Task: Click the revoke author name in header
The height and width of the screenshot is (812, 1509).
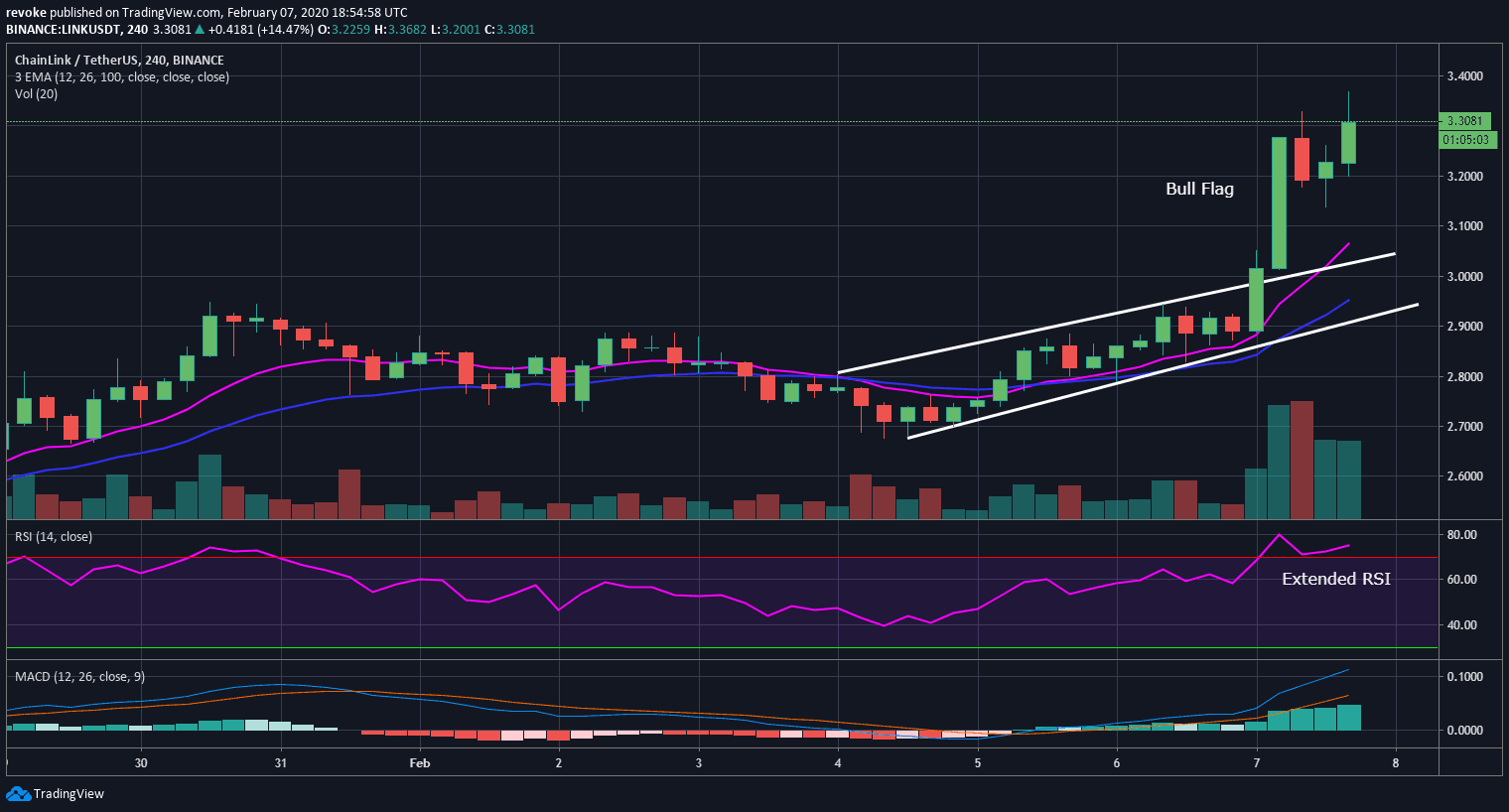Action: tap(25, 12)
